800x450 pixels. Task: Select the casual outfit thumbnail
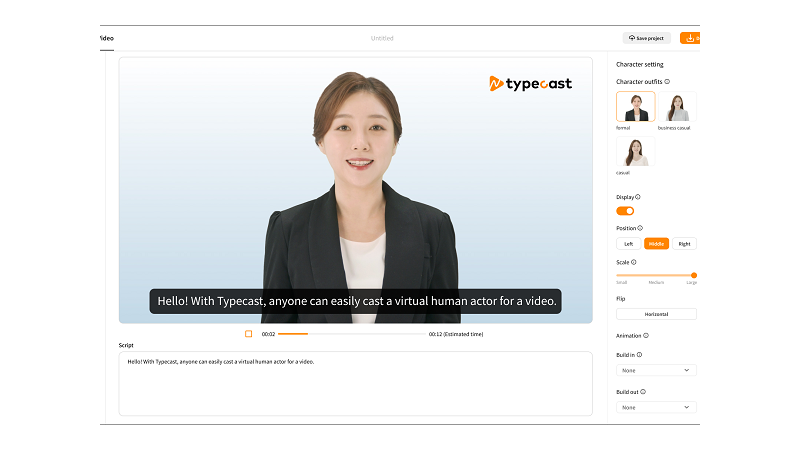click(636, 152)
